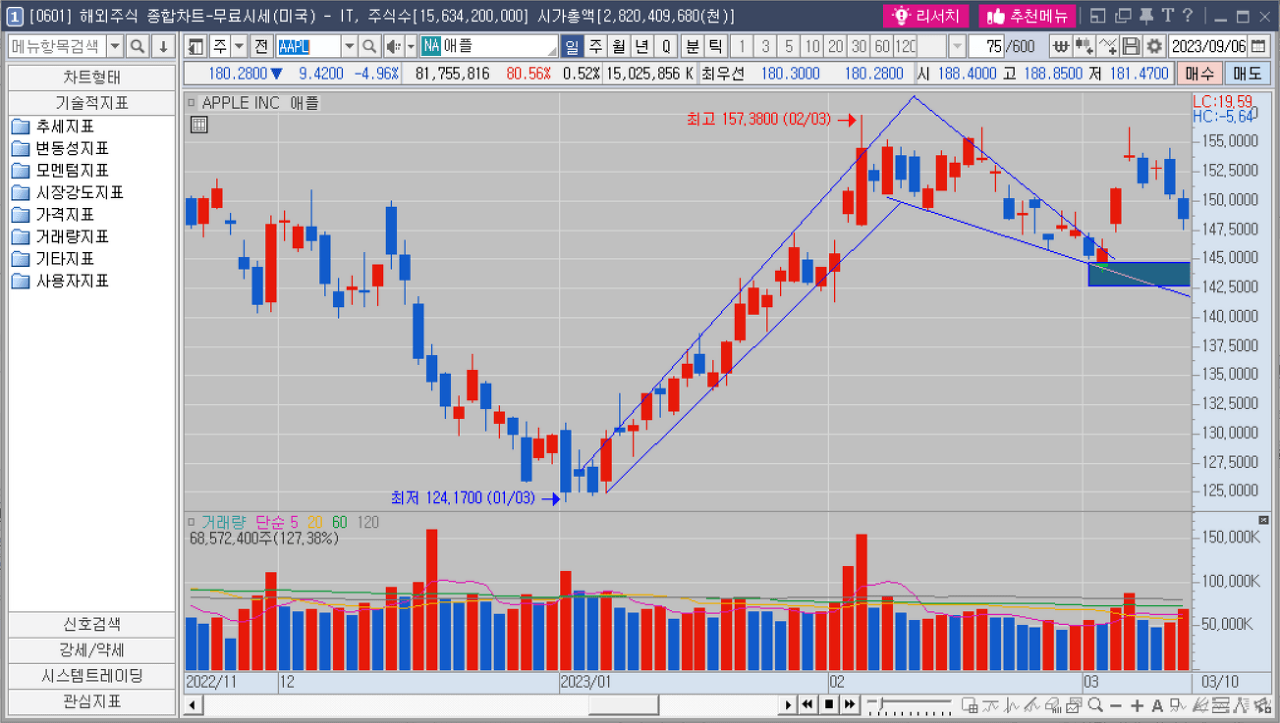Click the 전 button beside market dropdown
The width and height of the screenshot is (1280, 723).
(x=261, y=47)
